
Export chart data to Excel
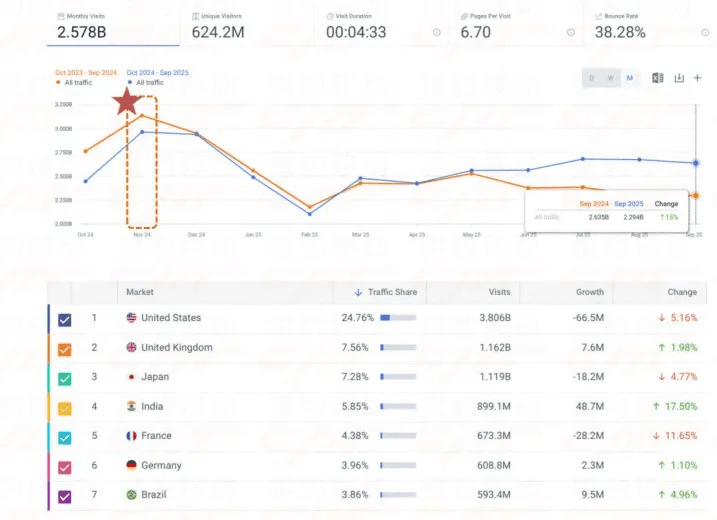658,78
